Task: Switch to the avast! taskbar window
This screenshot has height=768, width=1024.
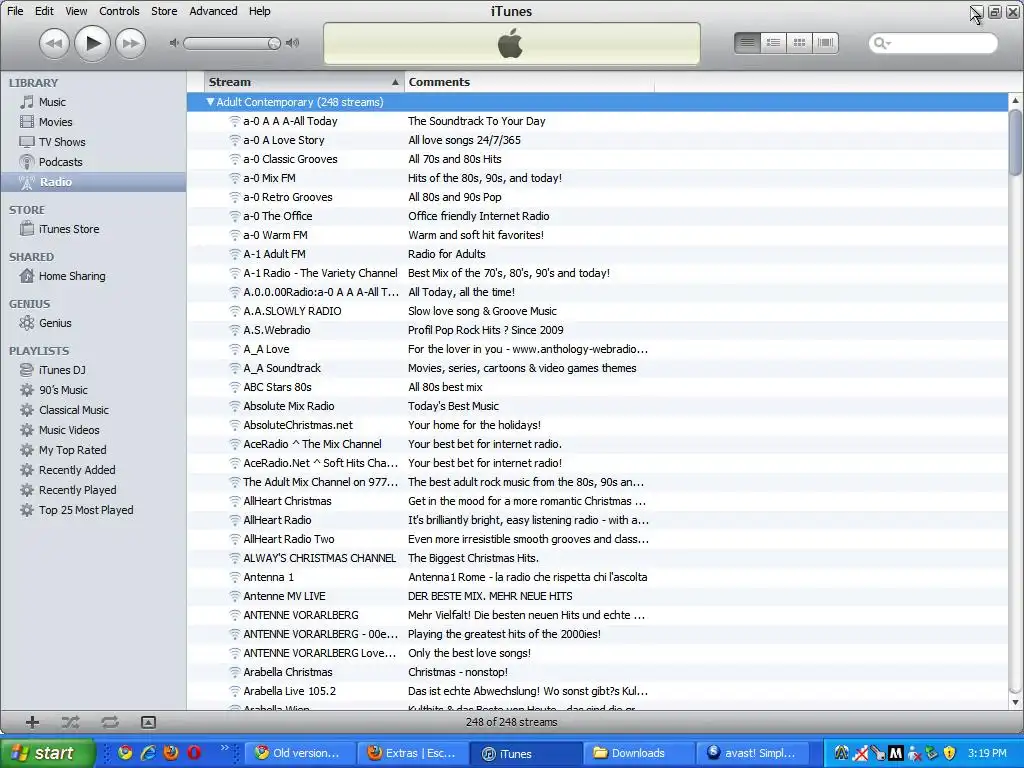Action: (752, 753)
